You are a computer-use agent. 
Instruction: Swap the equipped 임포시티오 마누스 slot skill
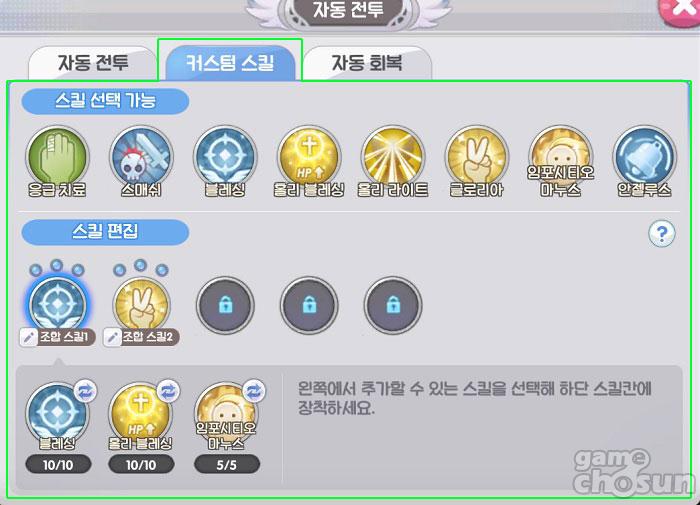point(254,391)
